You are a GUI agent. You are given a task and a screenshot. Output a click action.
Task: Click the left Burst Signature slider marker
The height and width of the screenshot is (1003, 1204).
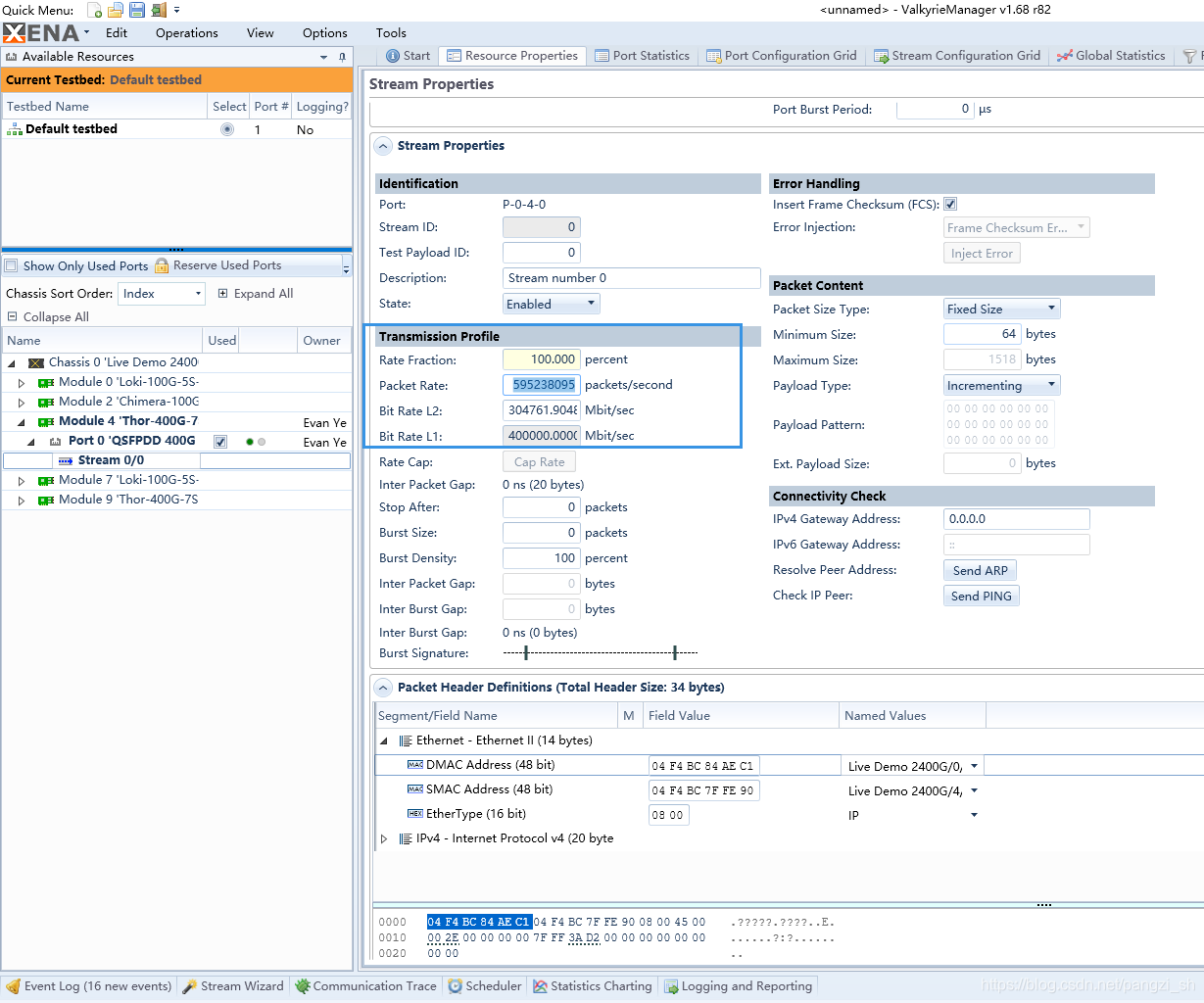click(526, 652)
